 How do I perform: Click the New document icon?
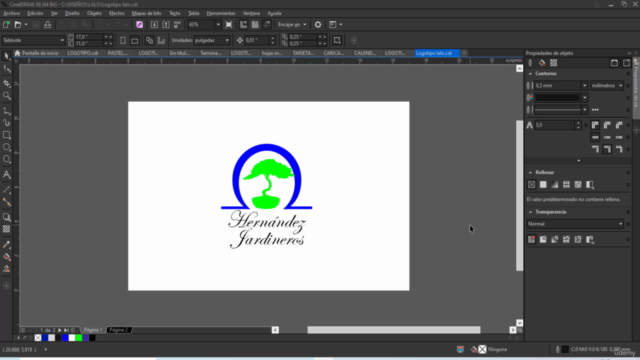[6, 24]
